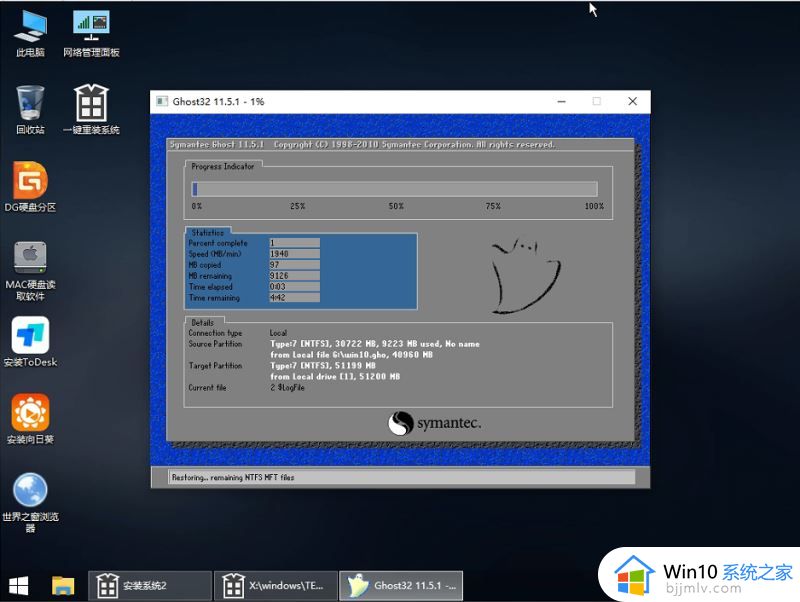Click the Symantec logo

coord(434,423)
